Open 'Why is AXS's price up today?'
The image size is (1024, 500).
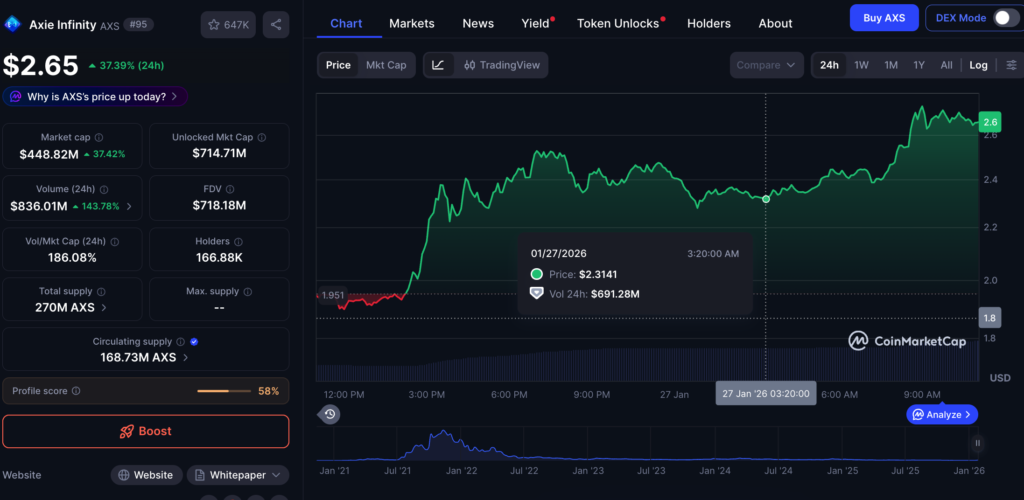[95, 97]
